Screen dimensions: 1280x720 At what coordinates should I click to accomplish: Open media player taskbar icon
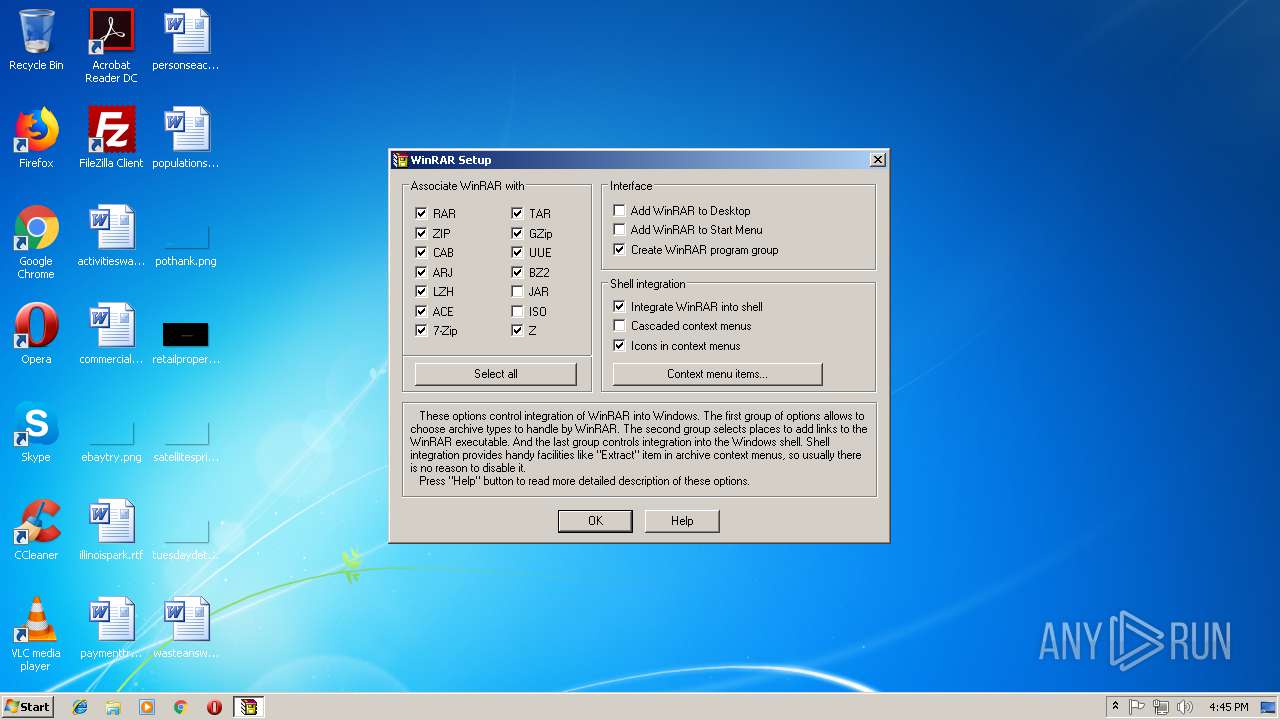(x=147, y=707)
